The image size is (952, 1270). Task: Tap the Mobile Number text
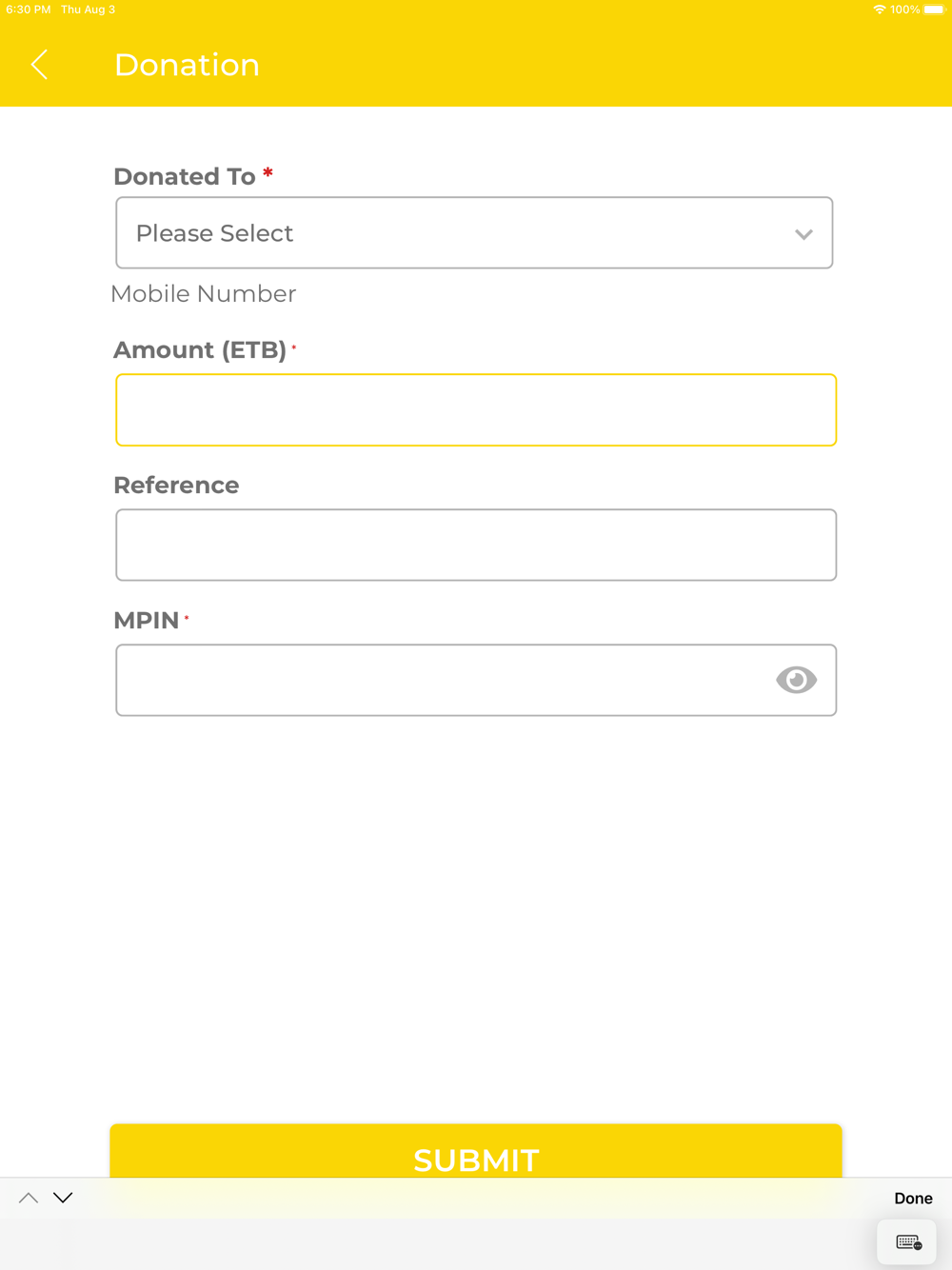click(x=204, y=294)
